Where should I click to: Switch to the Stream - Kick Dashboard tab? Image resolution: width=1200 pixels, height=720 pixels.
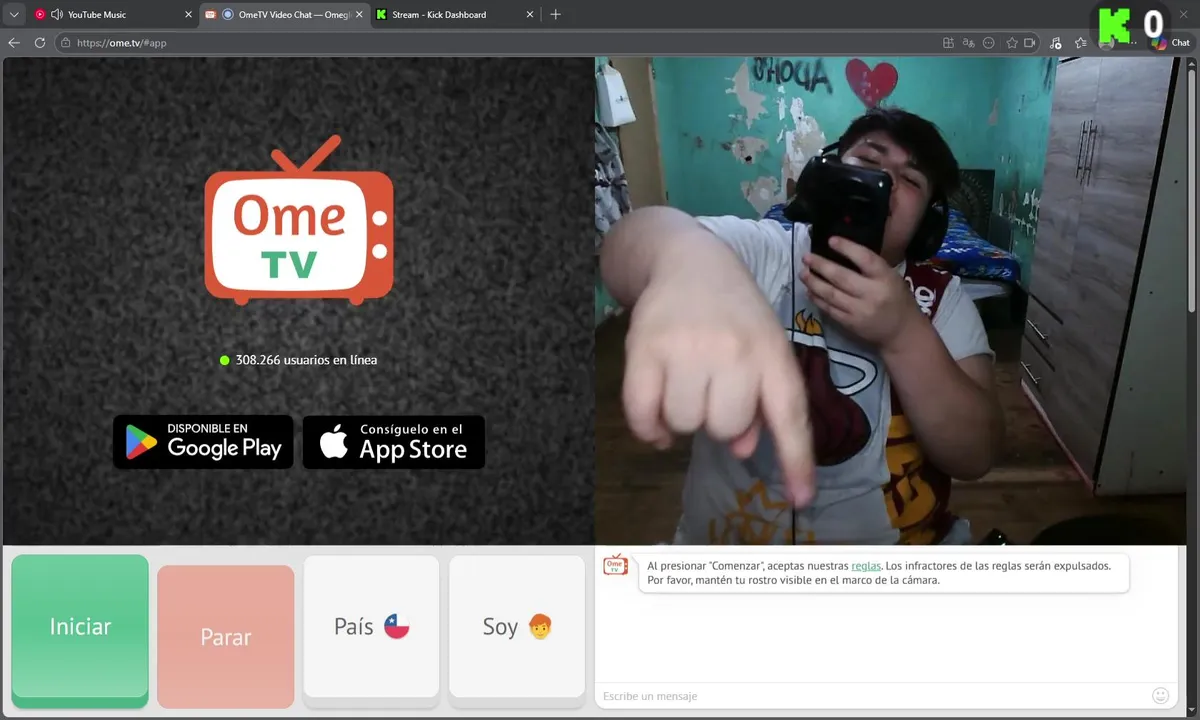455,14
